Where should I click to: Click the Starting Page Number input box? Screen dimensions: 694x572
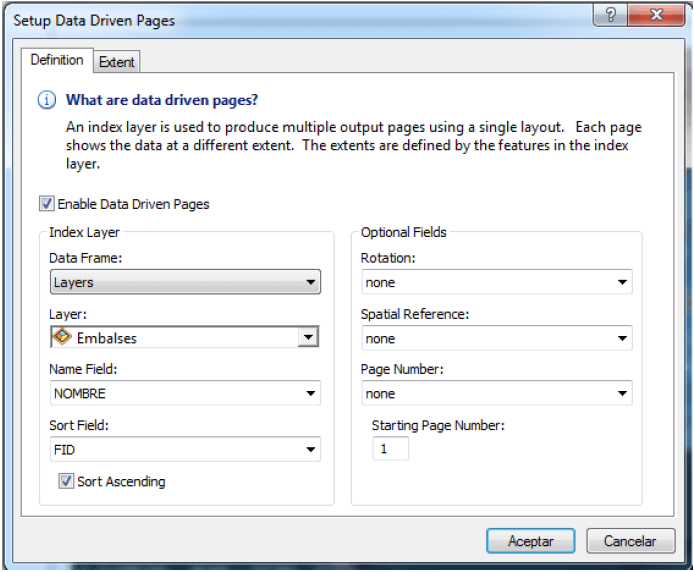pyautogui.click(x=390, y=449)
